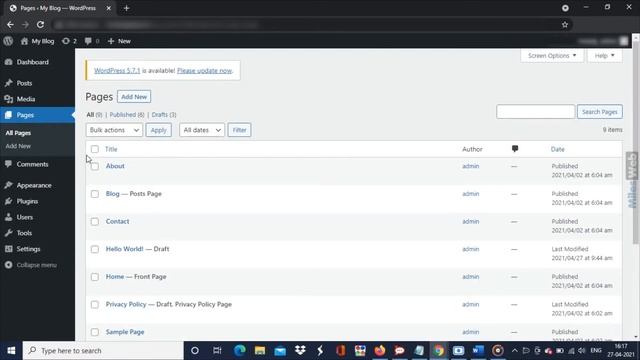Reload the page with browser refresh icon

pyautogui.click(x=40, y=24)
